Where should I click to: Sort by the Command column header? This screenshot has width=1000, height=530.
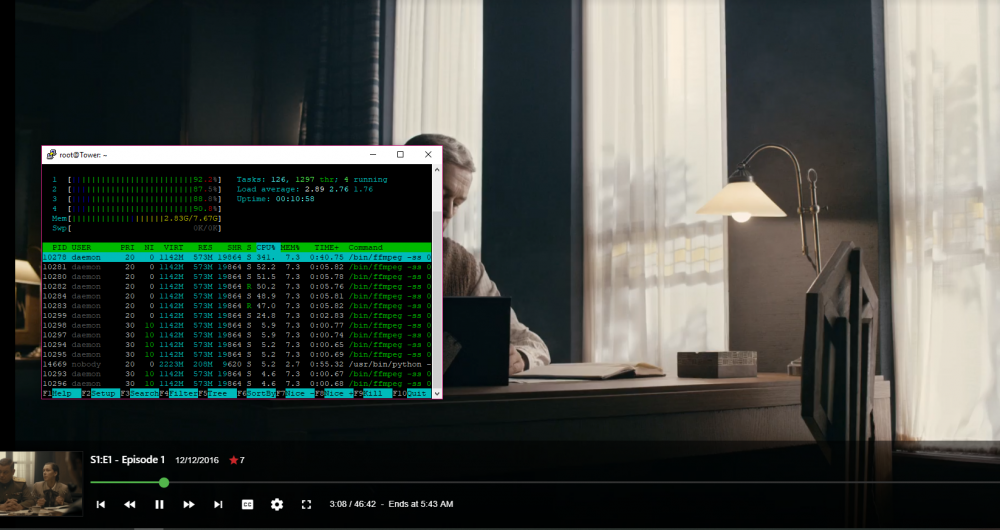click(x=365, y=247)
